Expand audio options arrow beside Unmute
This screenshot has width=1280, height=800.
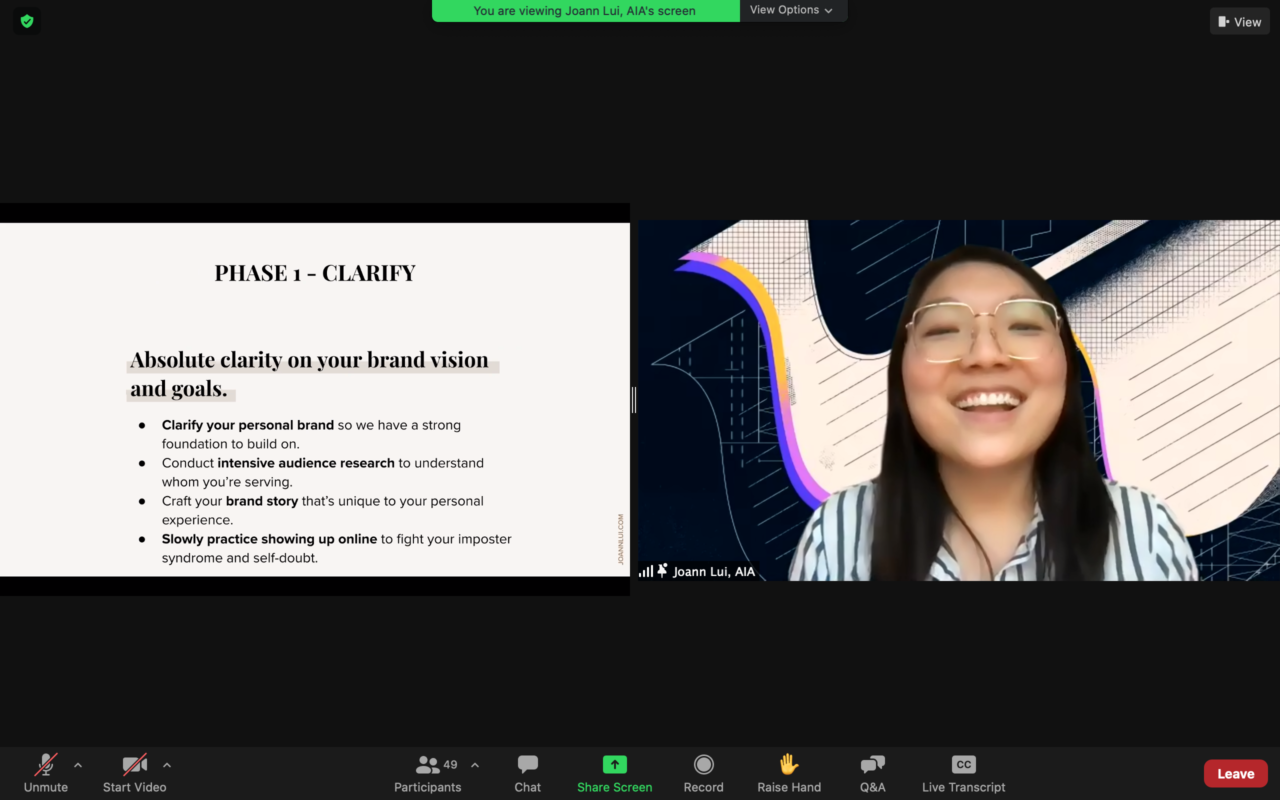click(78, 765)
